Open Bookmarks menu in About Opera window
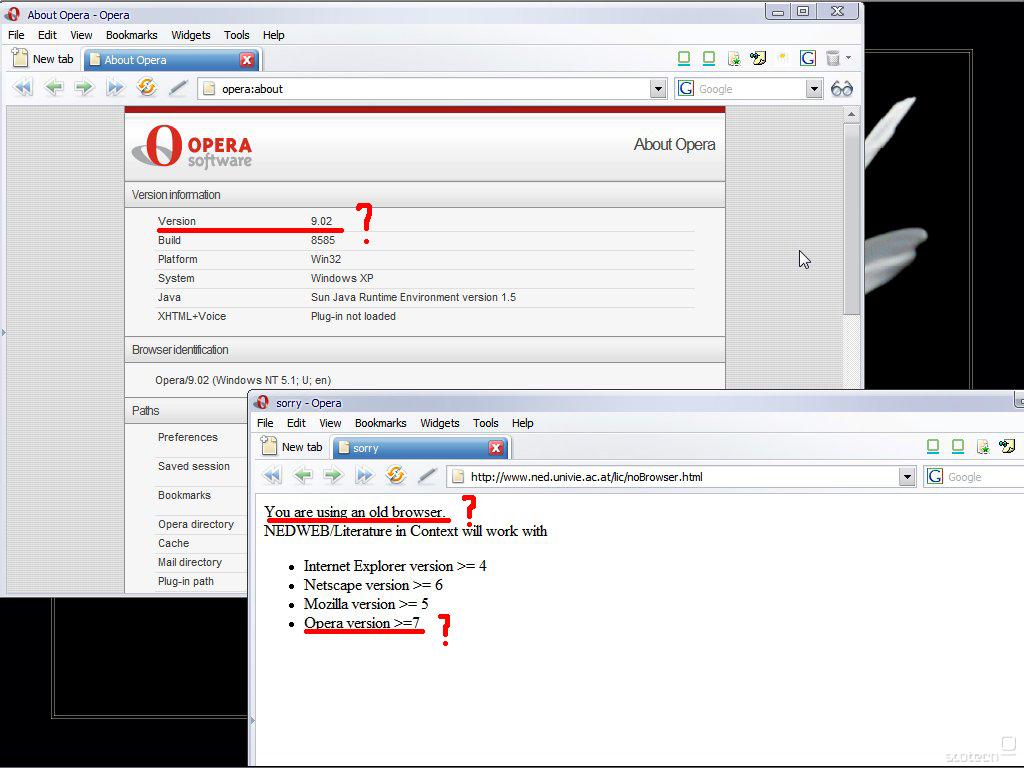The width and height of the screenshot is (1024, 768). click(131, 35)
